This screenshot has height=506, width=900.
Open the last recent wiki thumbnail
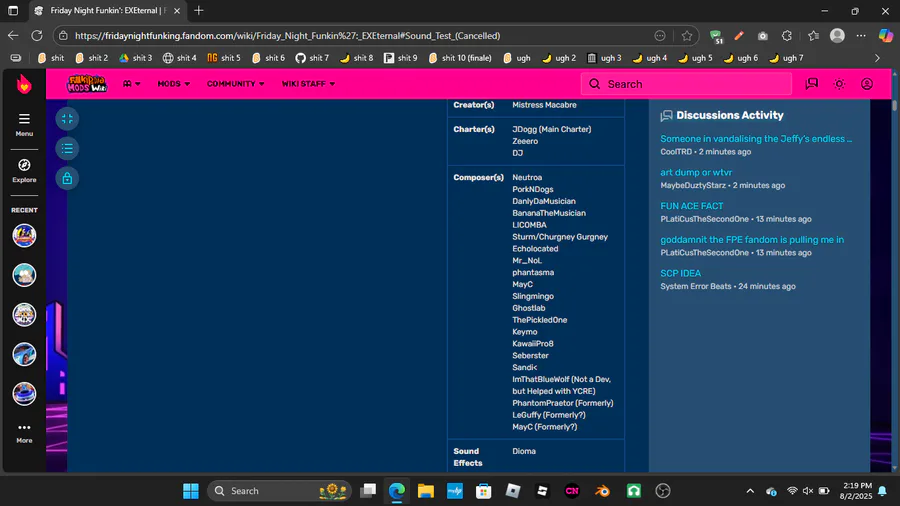[24, 394]
